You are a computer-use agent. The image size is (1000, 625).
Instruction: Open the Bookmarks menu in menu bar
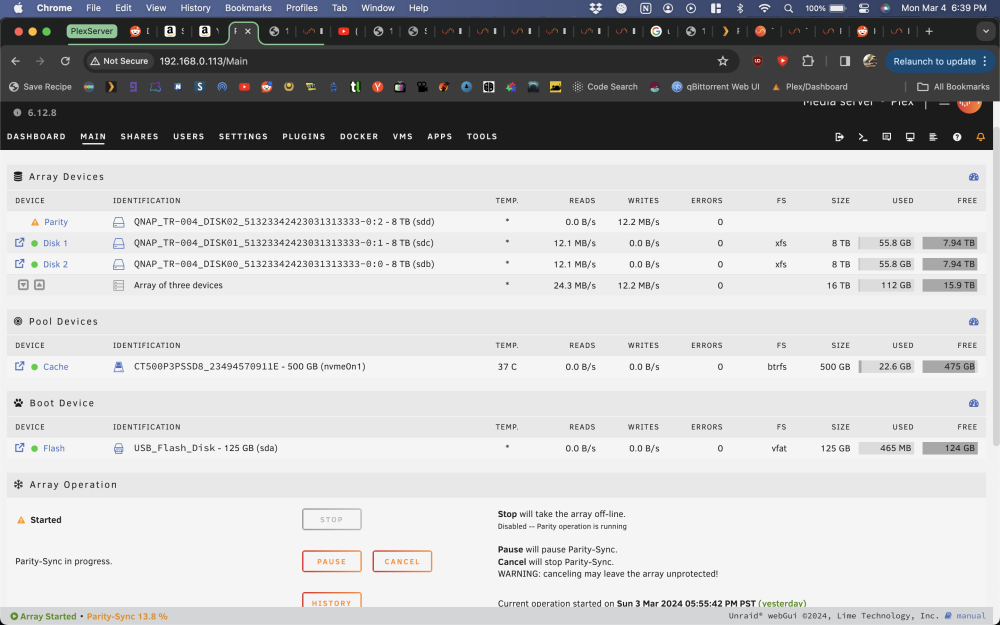coord(248,8)
